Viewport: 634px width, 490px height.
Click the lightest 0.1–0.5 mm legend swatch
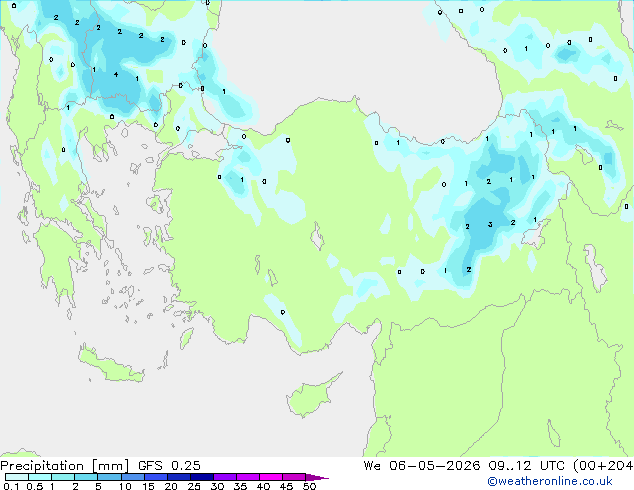tap(17, 477)
